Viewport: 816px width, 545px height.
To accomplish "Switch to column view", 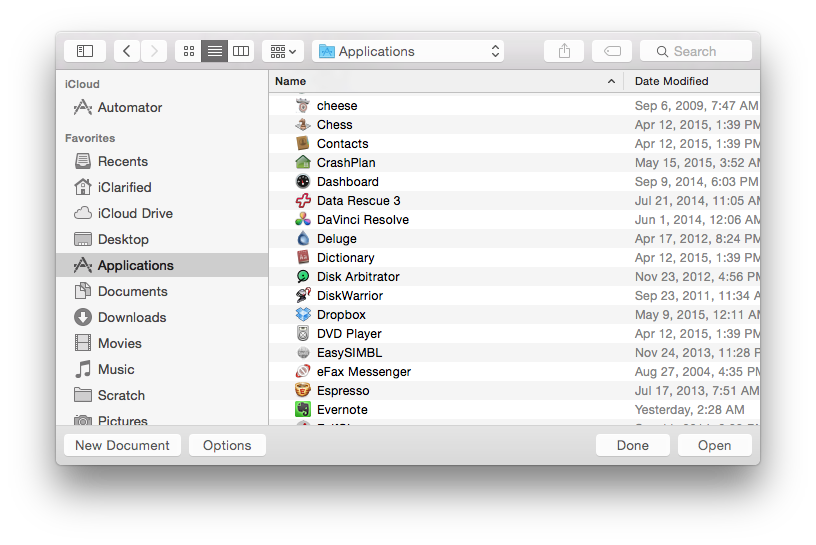I will tap(241, 51).
